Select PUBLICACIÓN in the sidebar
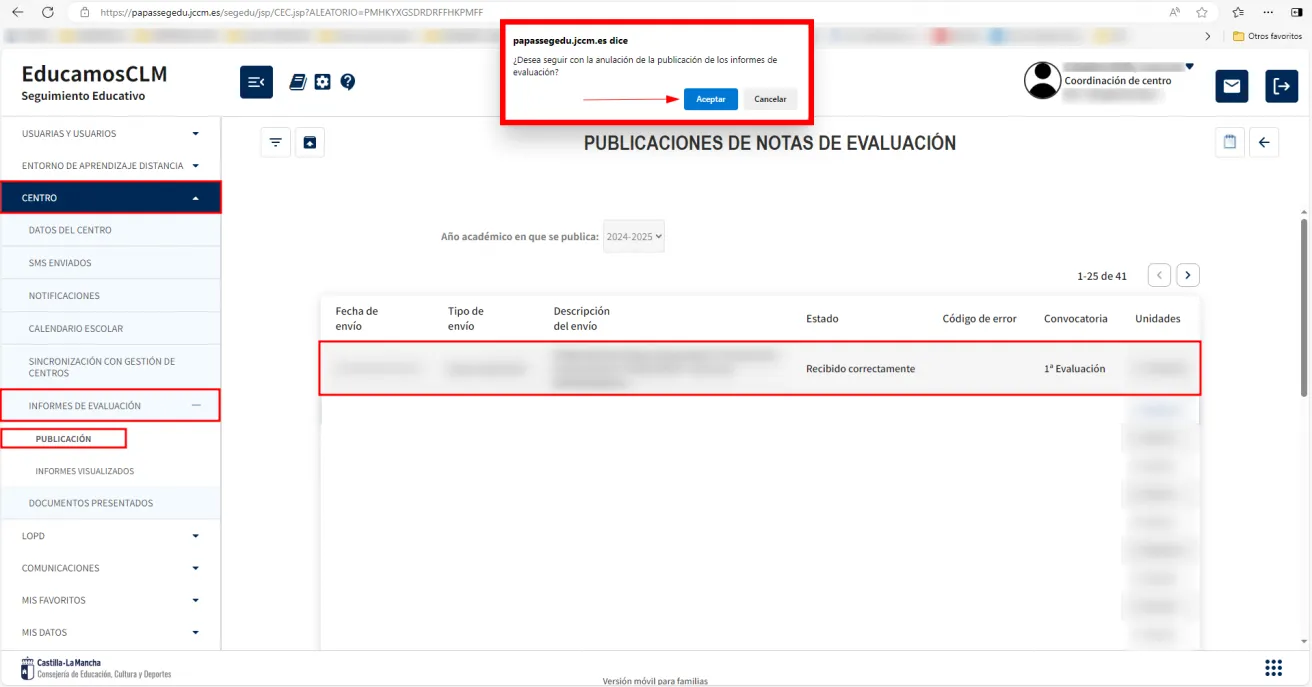This screenshot has width=1312, height=687. 64,438
